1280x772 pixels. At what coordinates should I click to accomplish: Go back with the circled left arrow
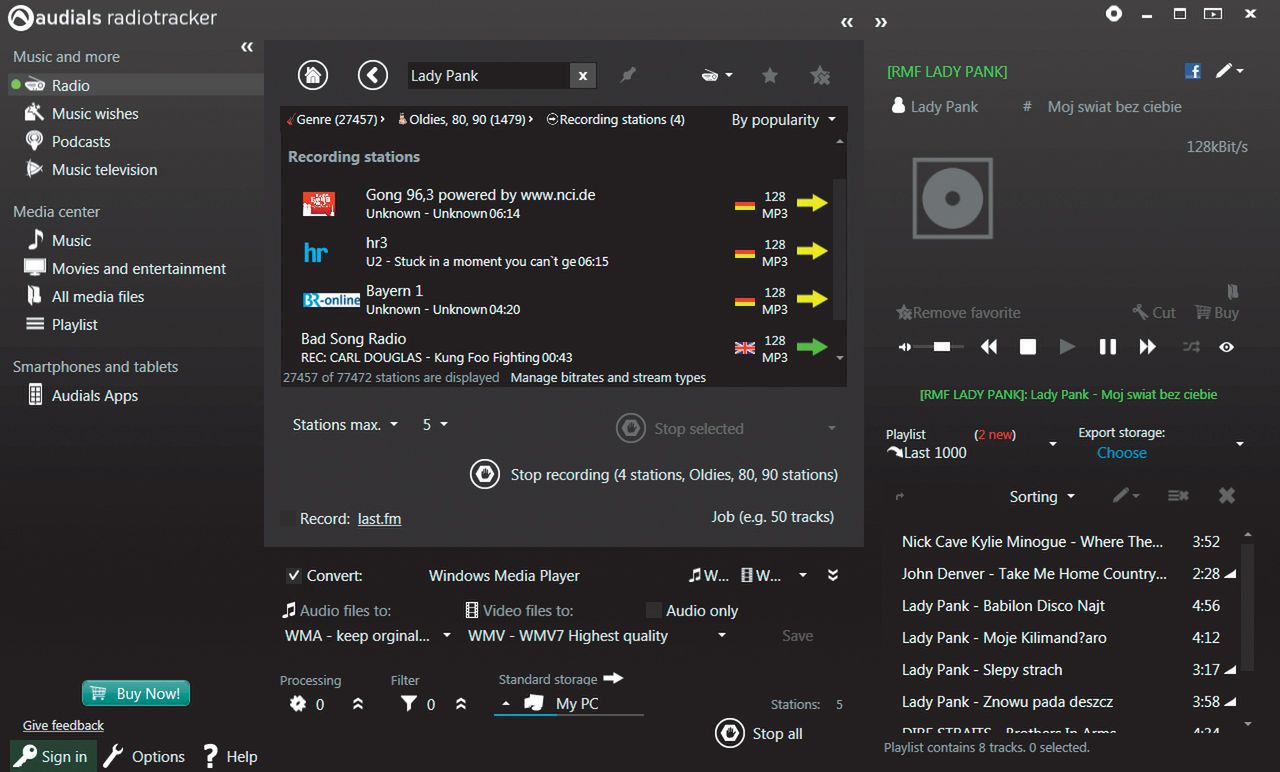point(373,74)
